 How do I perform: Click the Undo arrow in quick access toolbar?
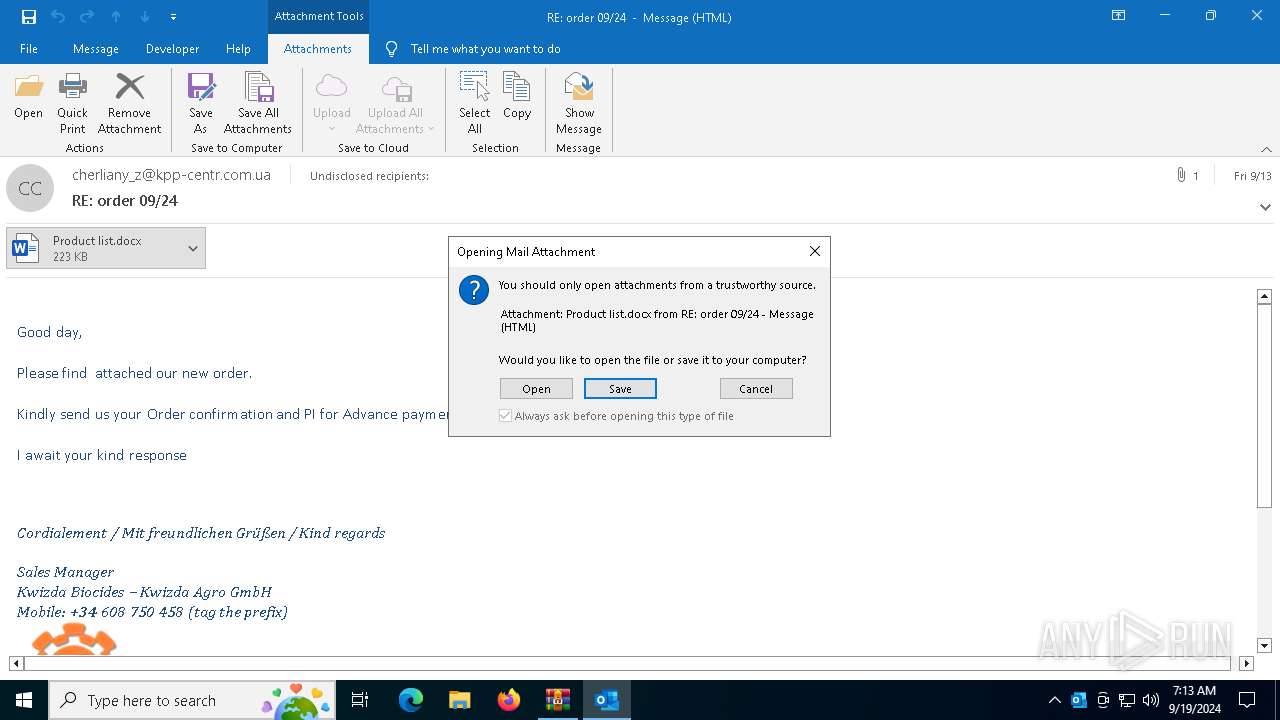58,17
